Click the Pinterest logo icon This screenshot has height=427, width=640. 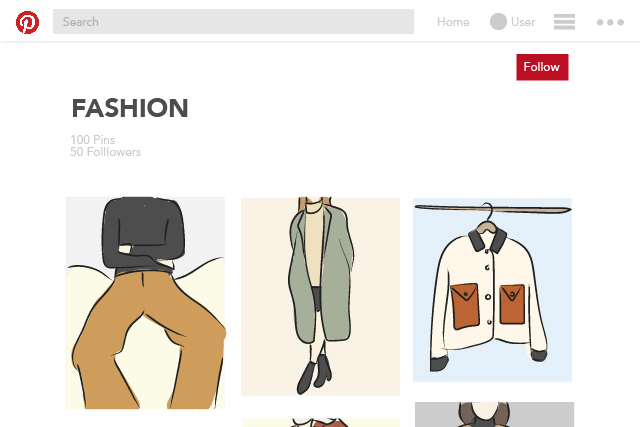27,22
